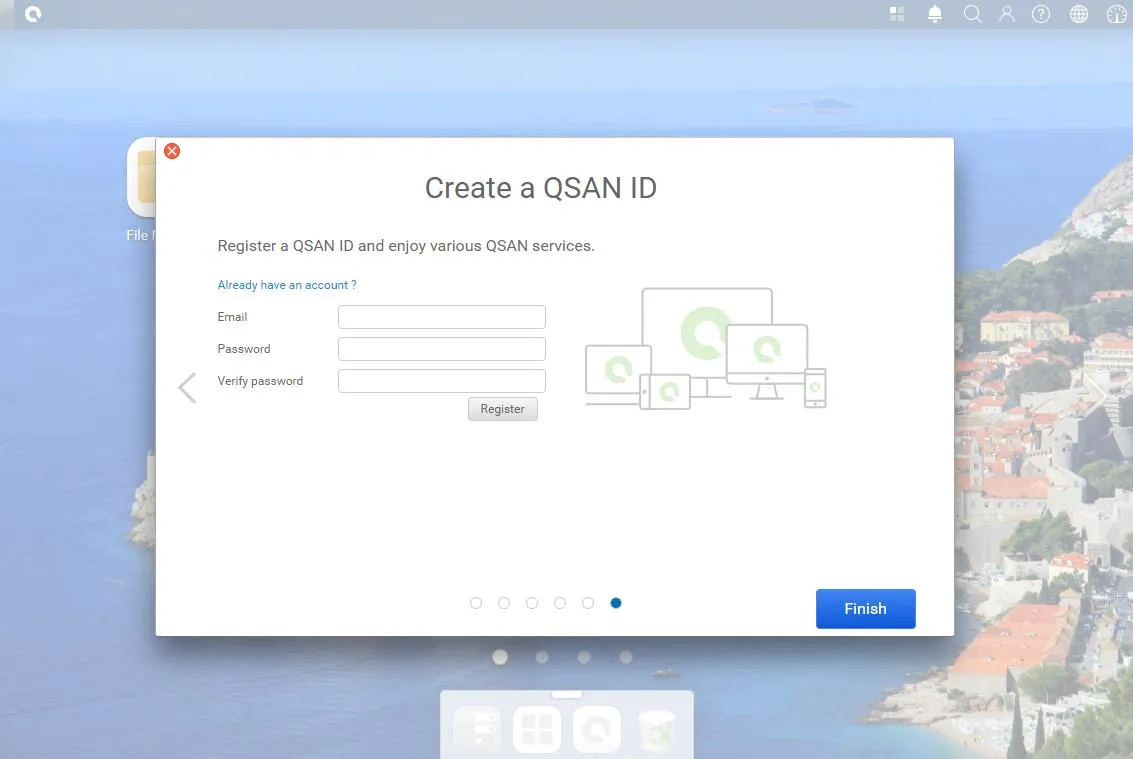Open the 'Already have an account ?' link

click(287, 285)
